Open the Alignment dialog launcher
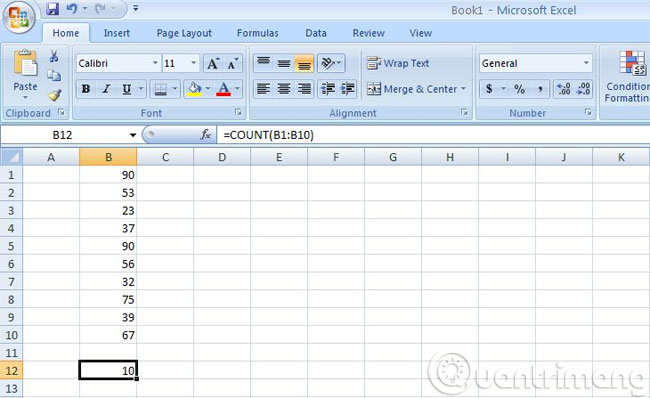 pos(464,112)
